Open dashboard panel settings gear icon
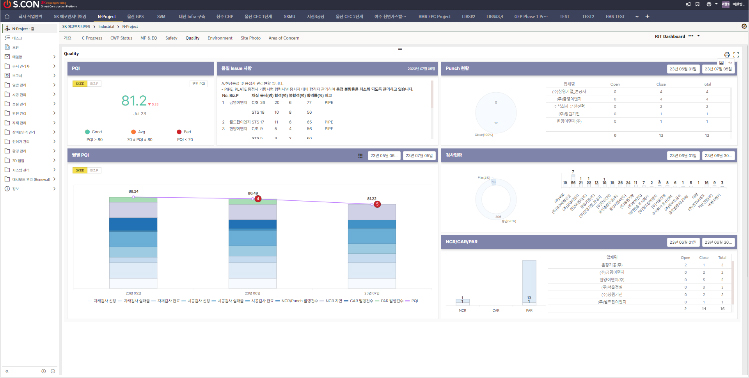Viewport: 749px width, 378px height. pyautogui.click(x=727, y=55)
